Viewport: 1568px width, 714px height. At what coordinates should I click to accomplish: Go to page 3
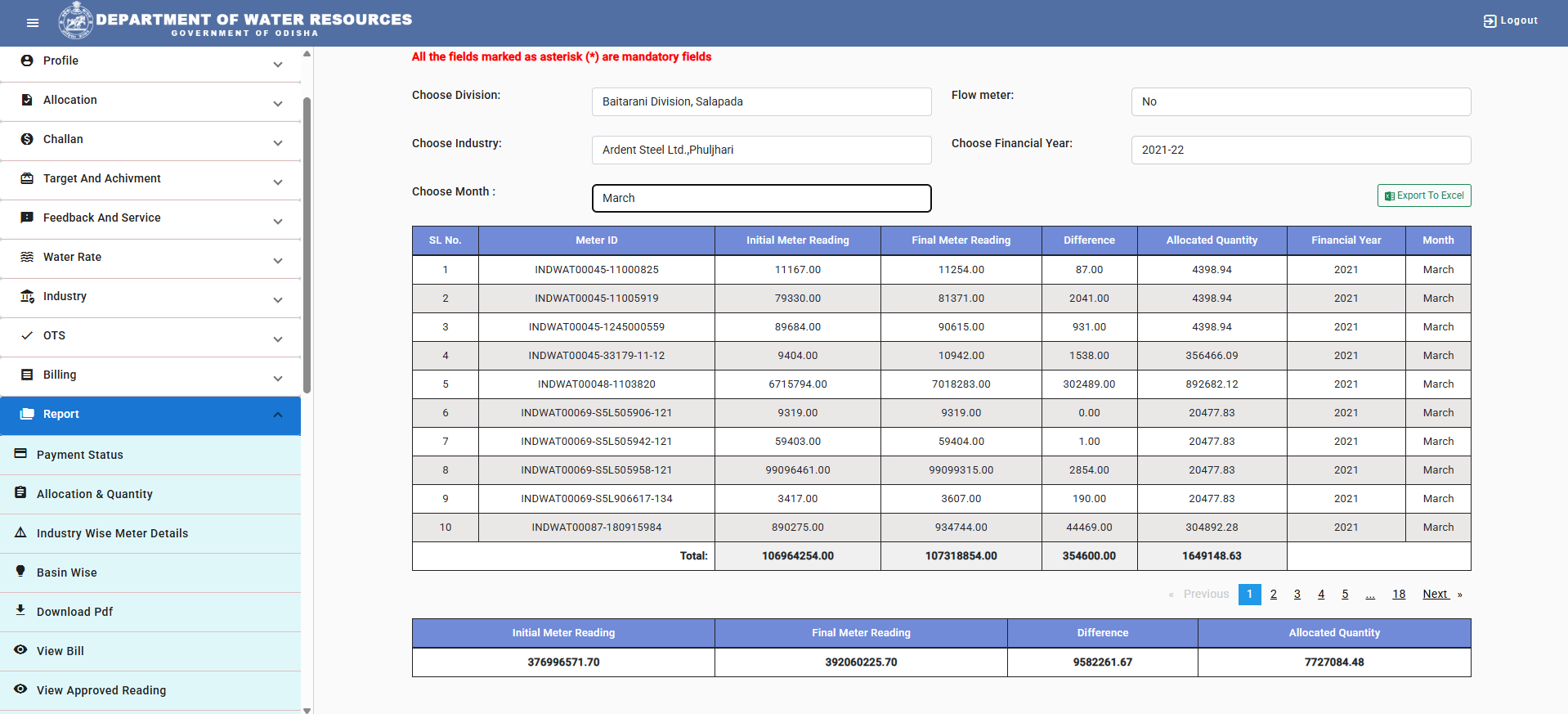pos(1297,595)
